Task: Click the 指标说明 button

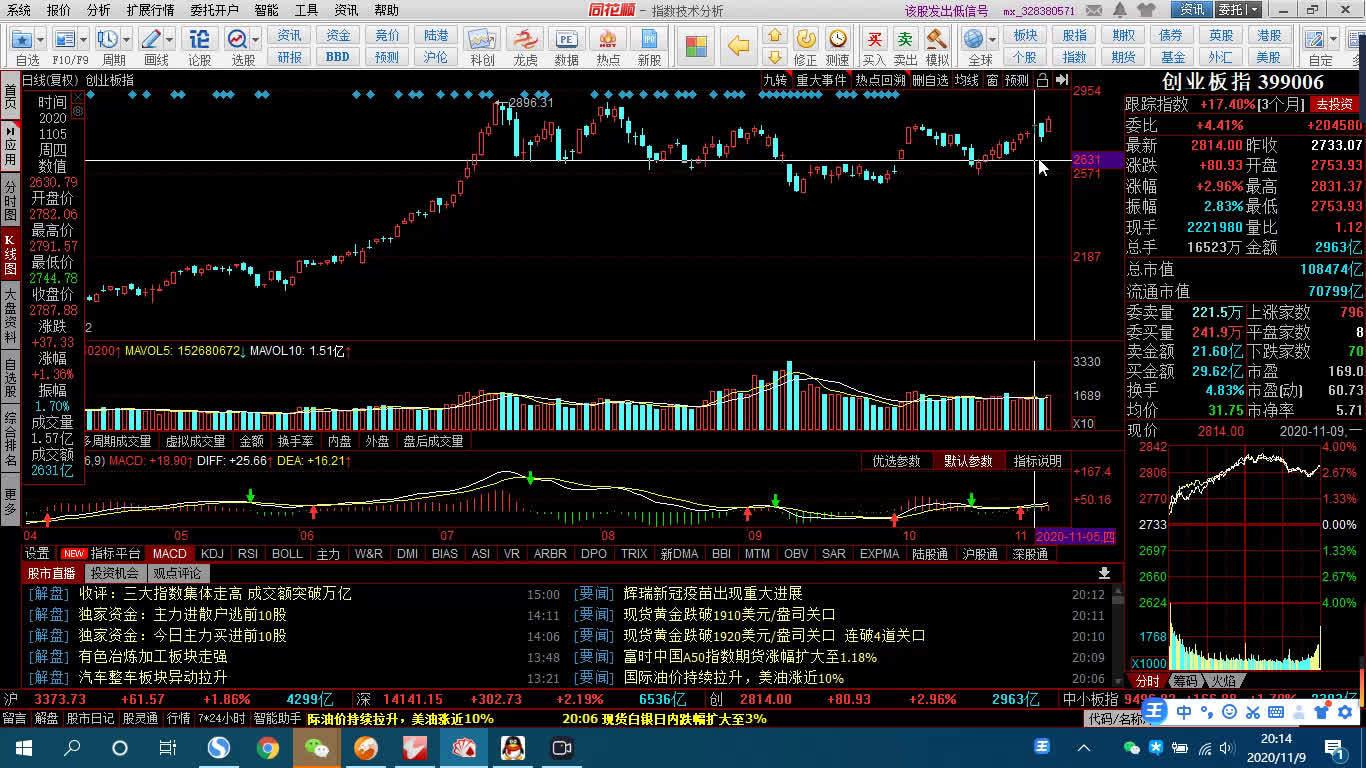Action: click(x=1037, y=461)
